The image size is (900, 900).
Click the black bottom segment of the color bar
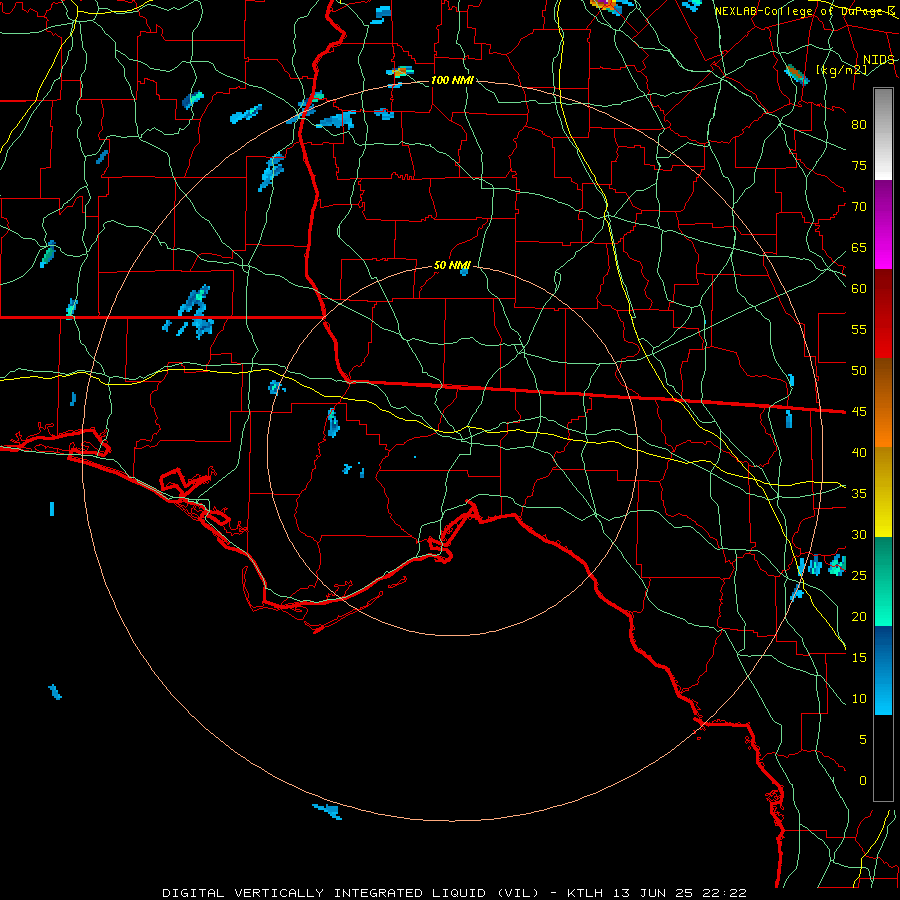(x=883, y=758)
